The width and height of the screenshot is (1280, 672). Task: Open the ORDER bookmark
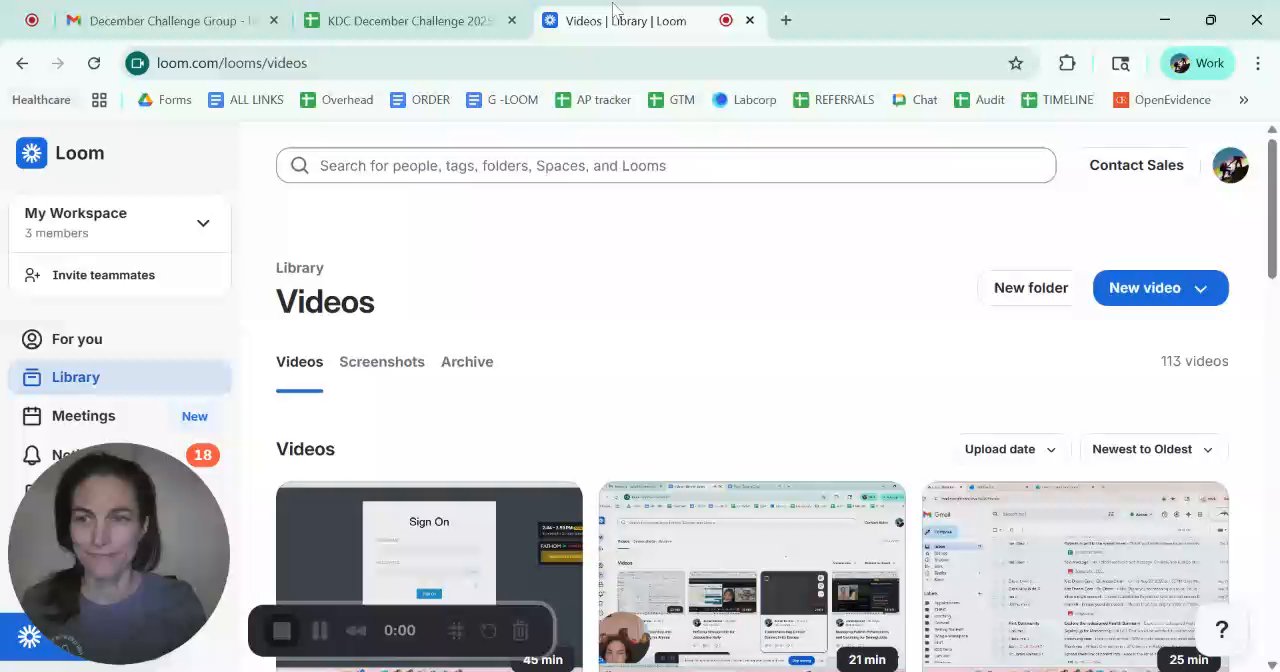coord(420,100)
